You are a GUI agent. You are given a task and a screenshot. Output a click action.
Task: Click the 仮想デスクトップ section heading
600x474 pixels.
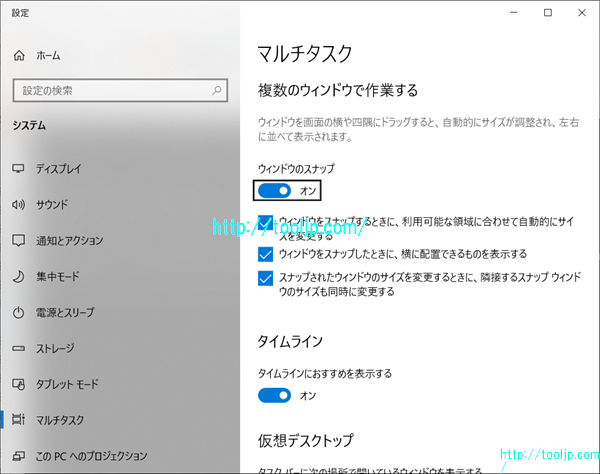(306, 440)
